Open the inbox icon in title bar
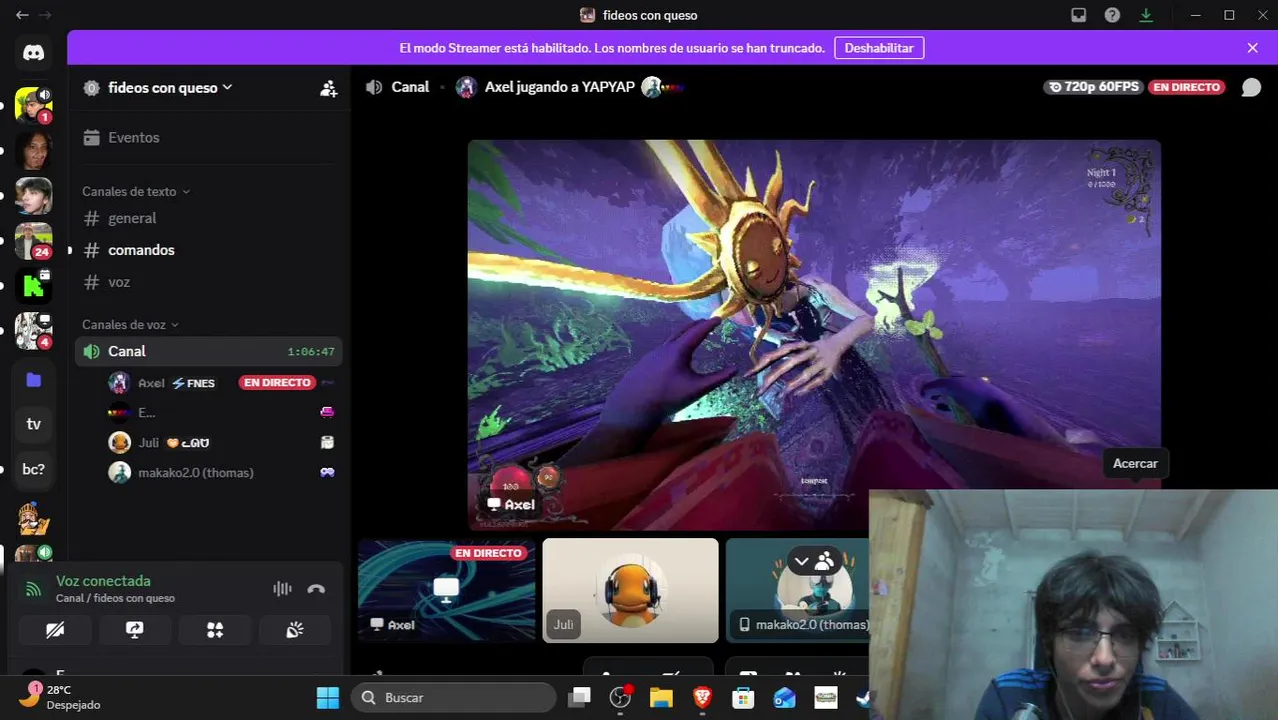 click(1078, 15)
